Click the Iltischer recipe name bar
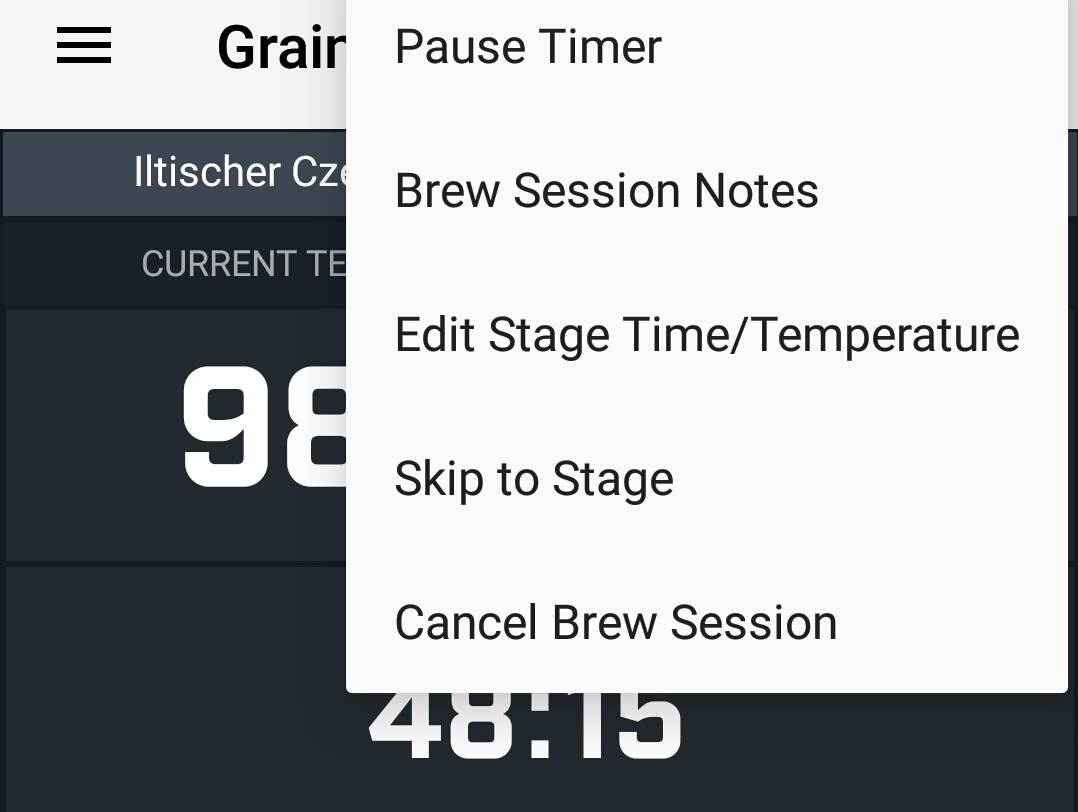1078x812 pixels. click(240, 172)
